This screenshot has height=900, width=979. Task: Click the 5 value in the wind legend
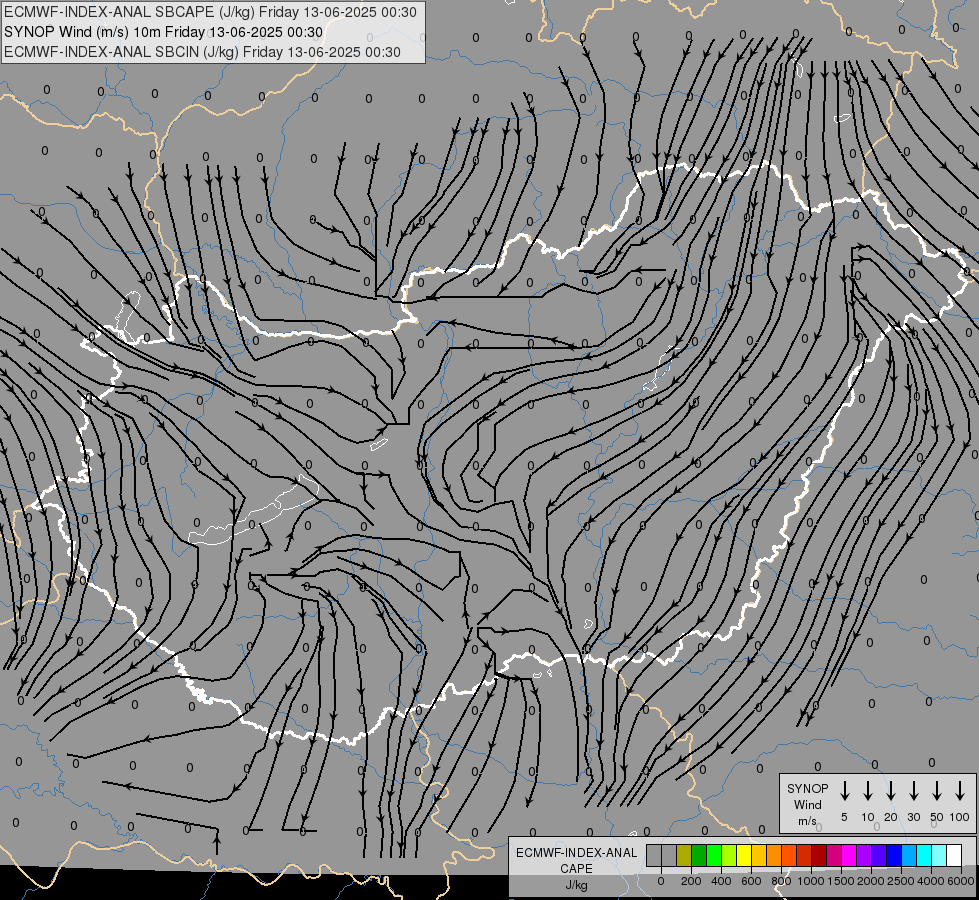844,817
